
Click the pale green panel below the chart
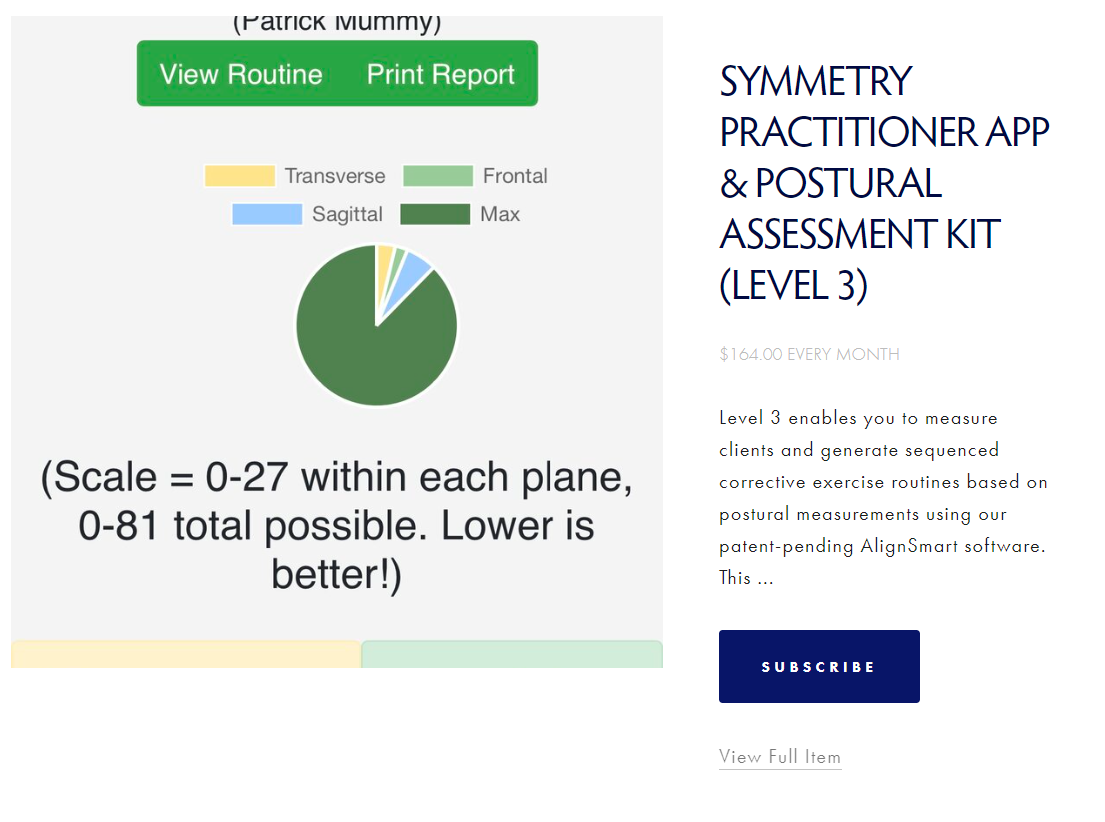[511, 654]
